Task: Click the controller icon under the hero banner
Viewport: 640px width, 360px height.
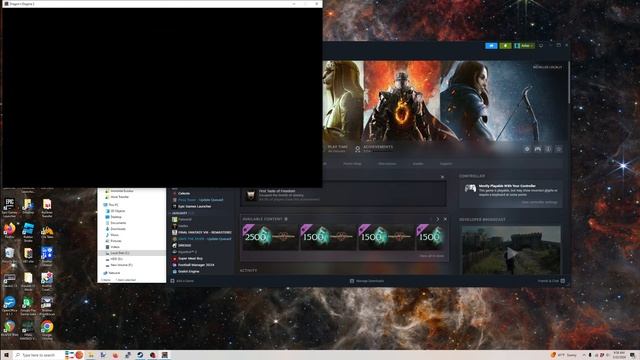Action: tap(538, 149)
